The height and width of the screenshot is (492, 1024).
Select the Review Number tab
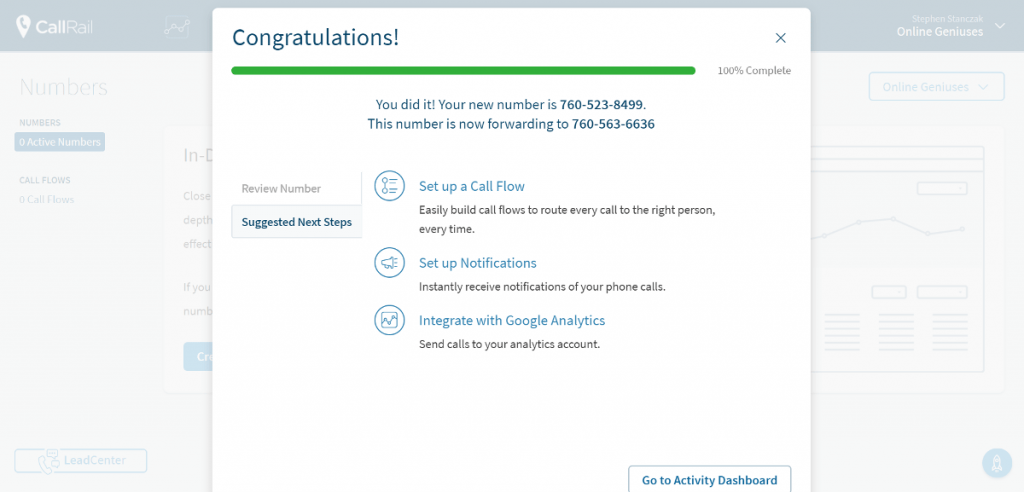[296, 189]
